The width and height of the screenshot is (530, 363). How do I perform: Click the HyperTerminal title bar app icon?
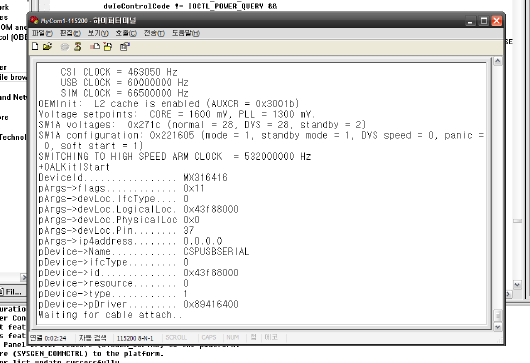(x=34, y=20)
